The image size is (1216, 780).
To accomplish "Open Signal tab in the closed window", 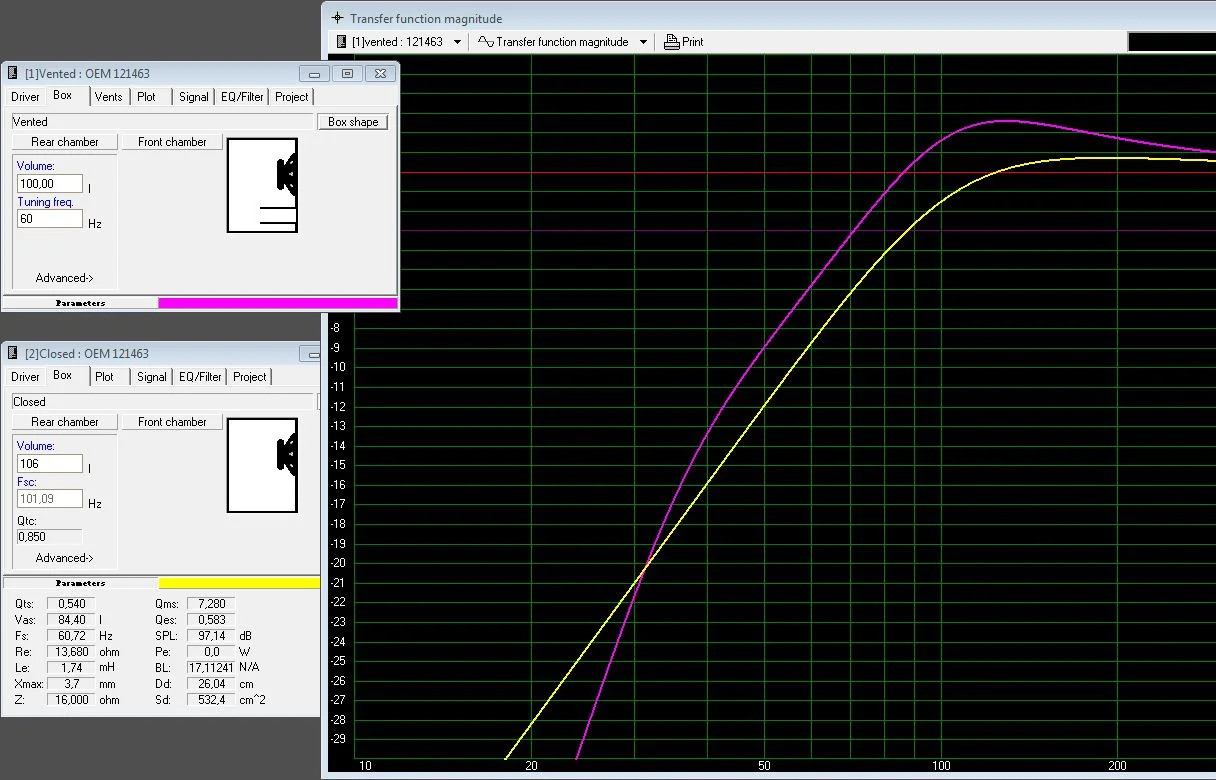I will tap(152, 377).
